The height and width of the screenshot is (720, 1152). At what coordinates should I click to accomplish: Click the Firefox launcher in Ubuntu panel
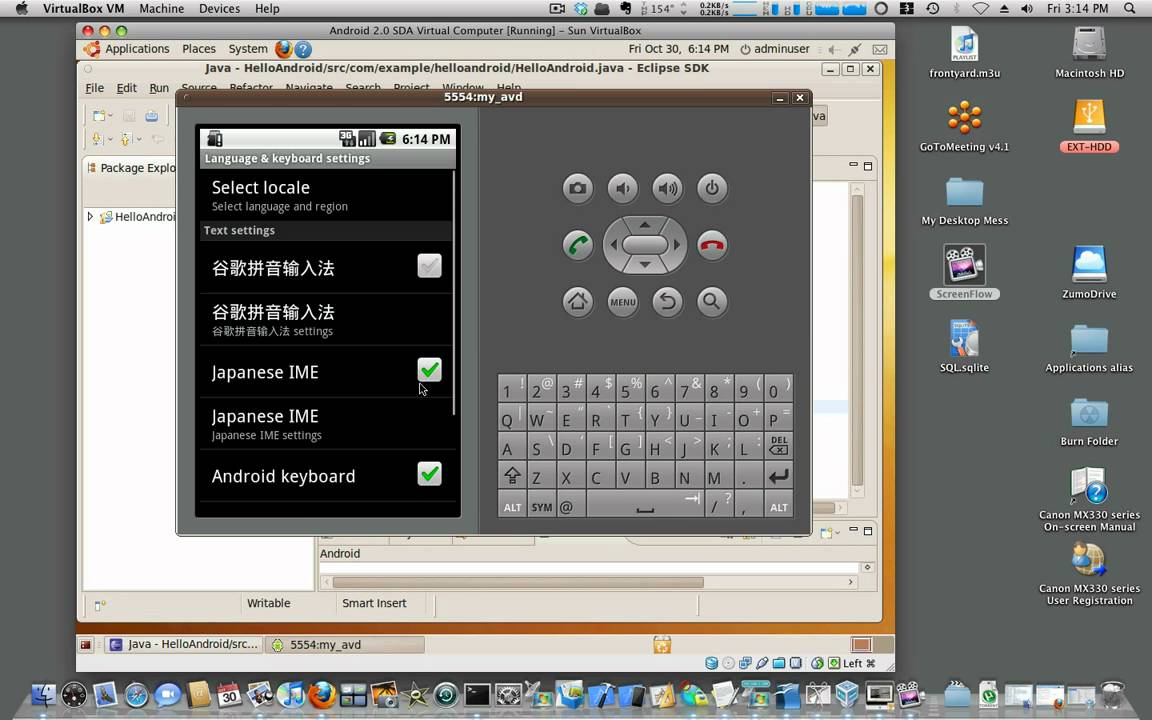click(x=284, y=49)
